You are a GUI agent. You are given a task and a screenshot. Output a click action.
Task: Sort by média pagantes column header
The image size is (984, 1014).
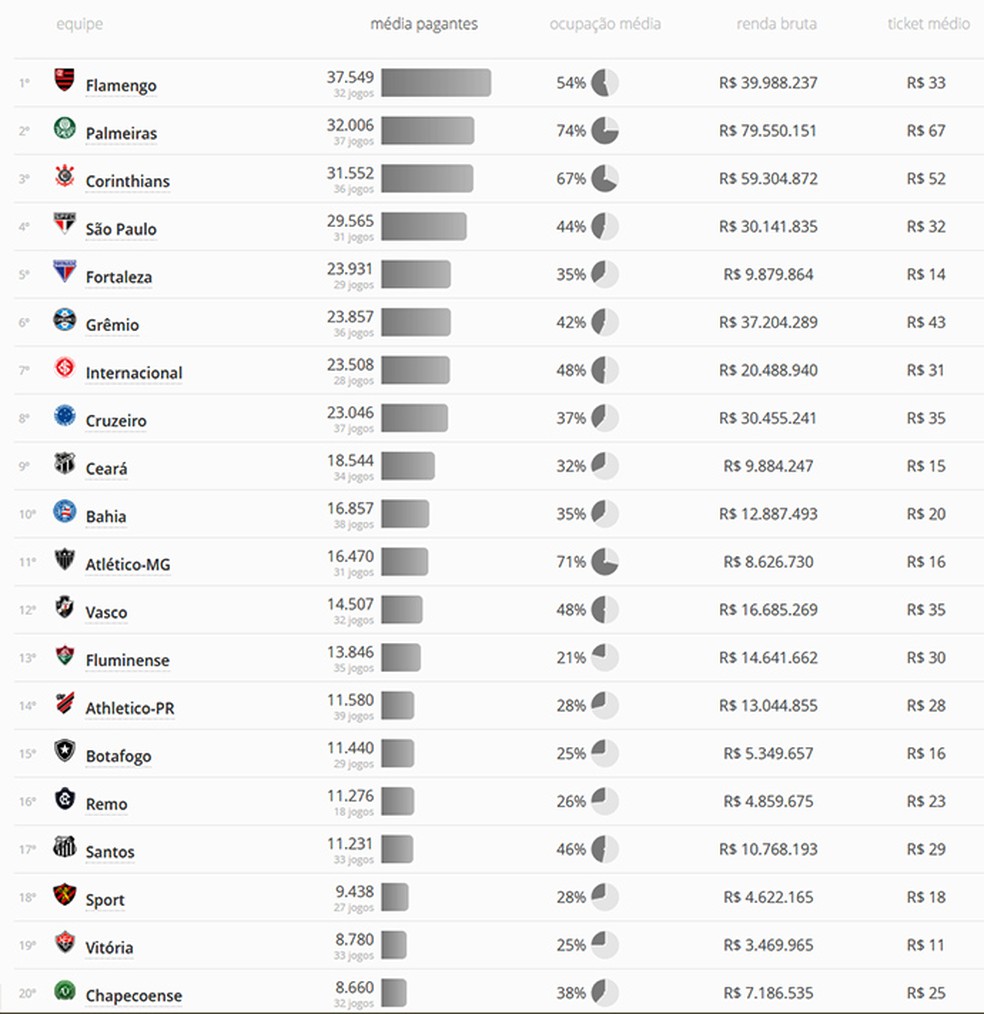tap(423, 24)
